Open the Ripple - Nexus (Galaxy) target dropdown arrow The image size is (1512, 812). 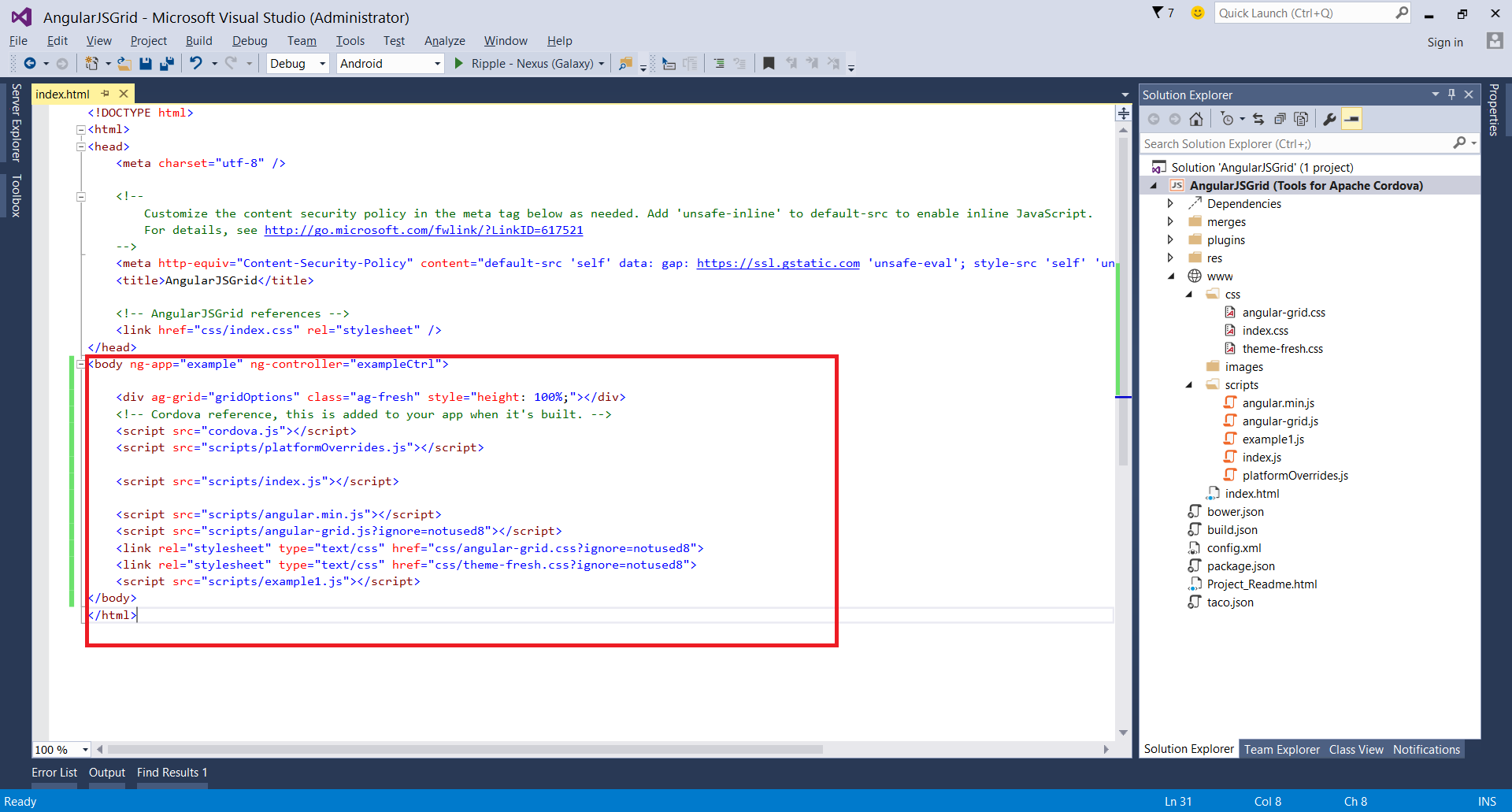(602, 64)
